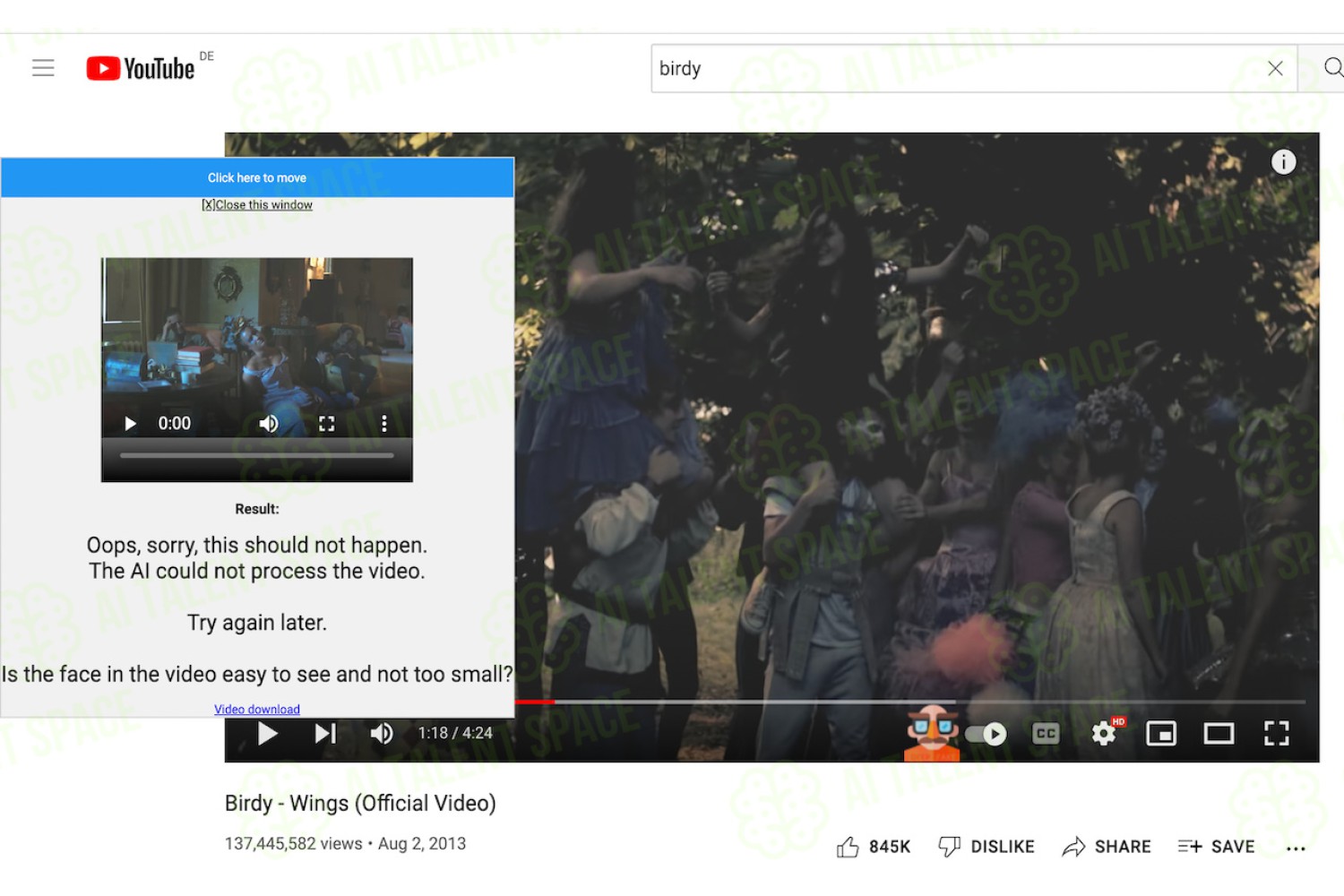1344x896 pixels.
Task: Mute the popup video speaker icon
Action: [x=269, y=424]
